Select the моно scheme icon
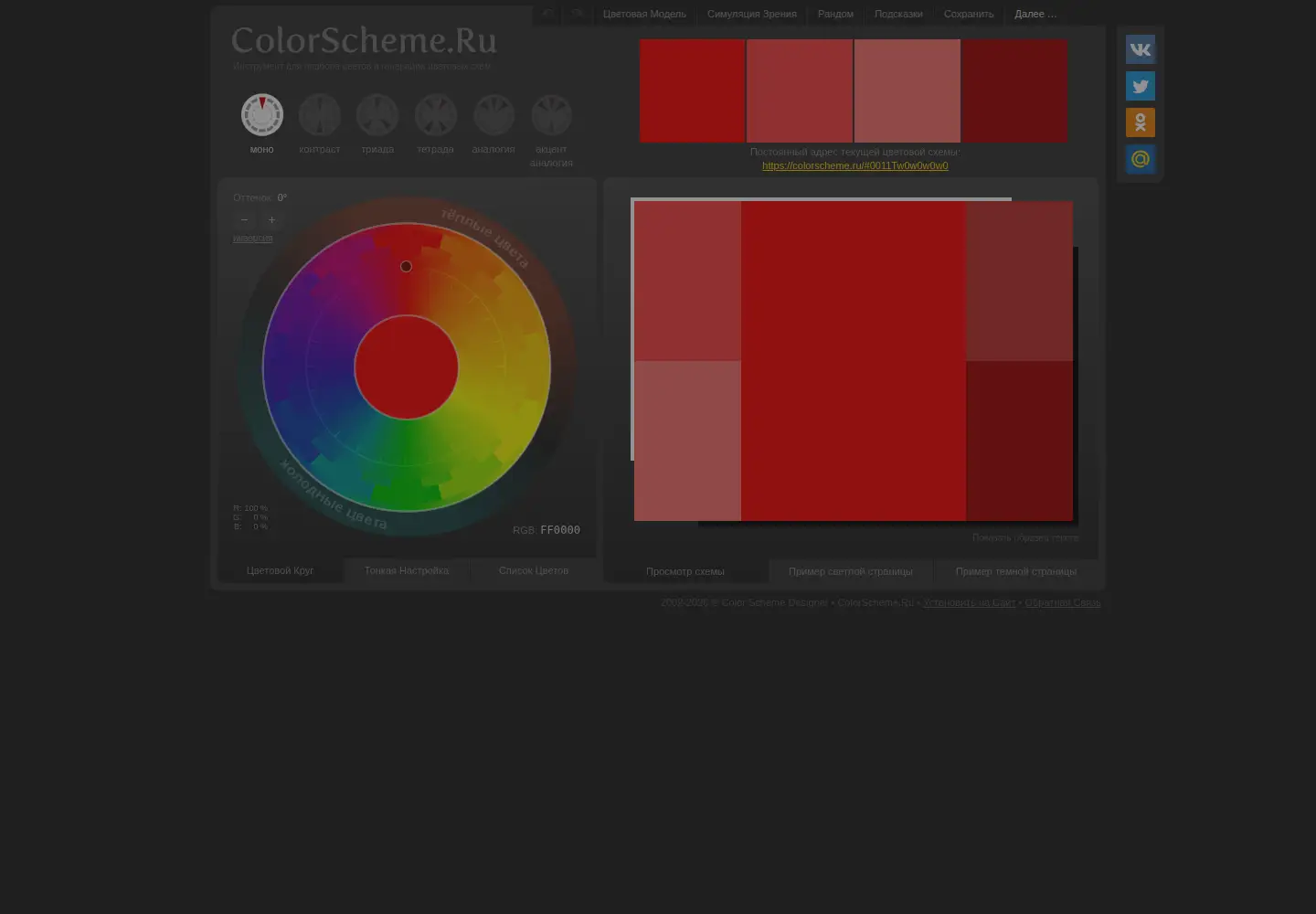Screen dimensions: 1316x914 click(261, 115)
